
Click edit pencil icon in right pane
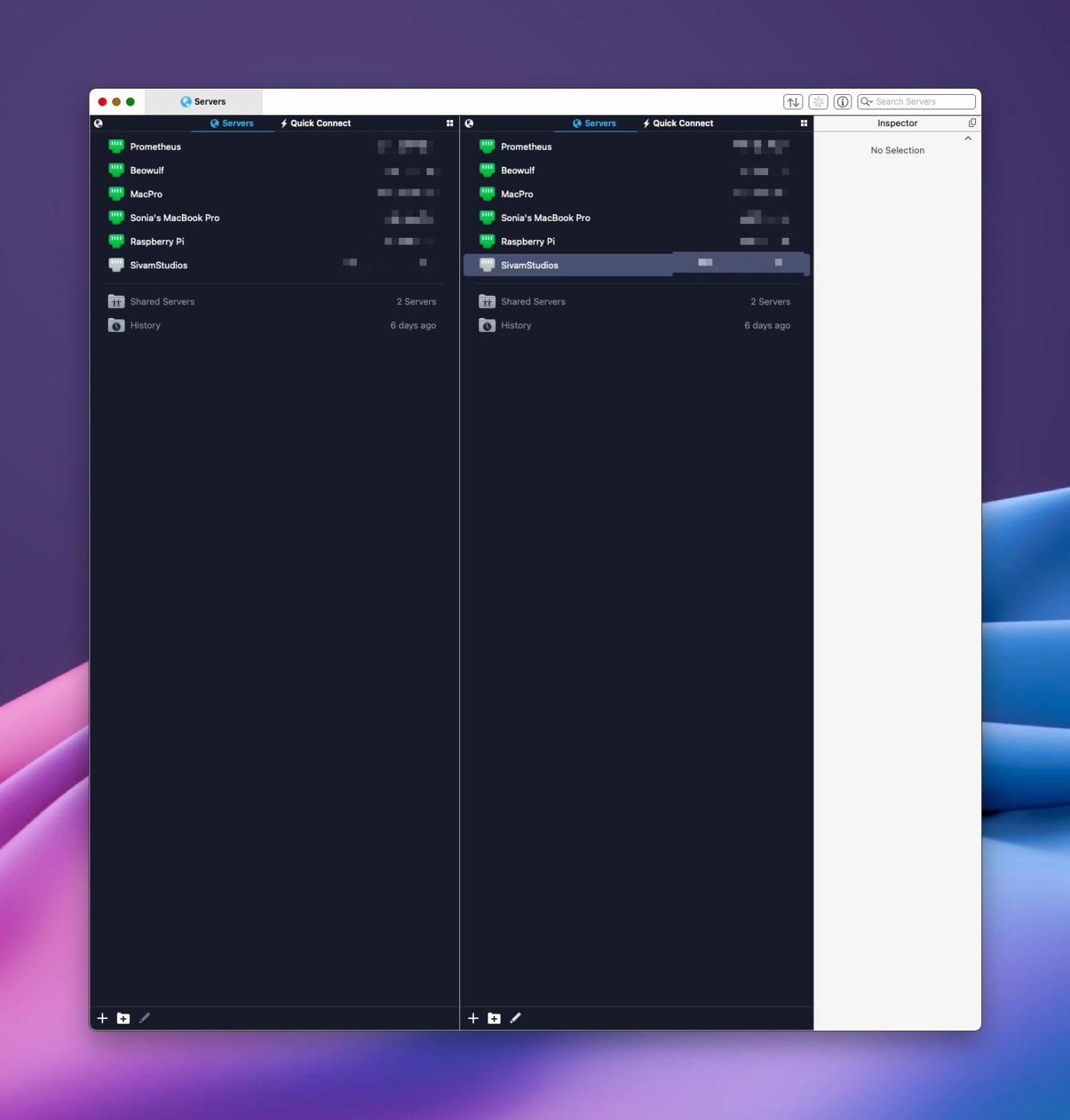[x=515, y=1018]
